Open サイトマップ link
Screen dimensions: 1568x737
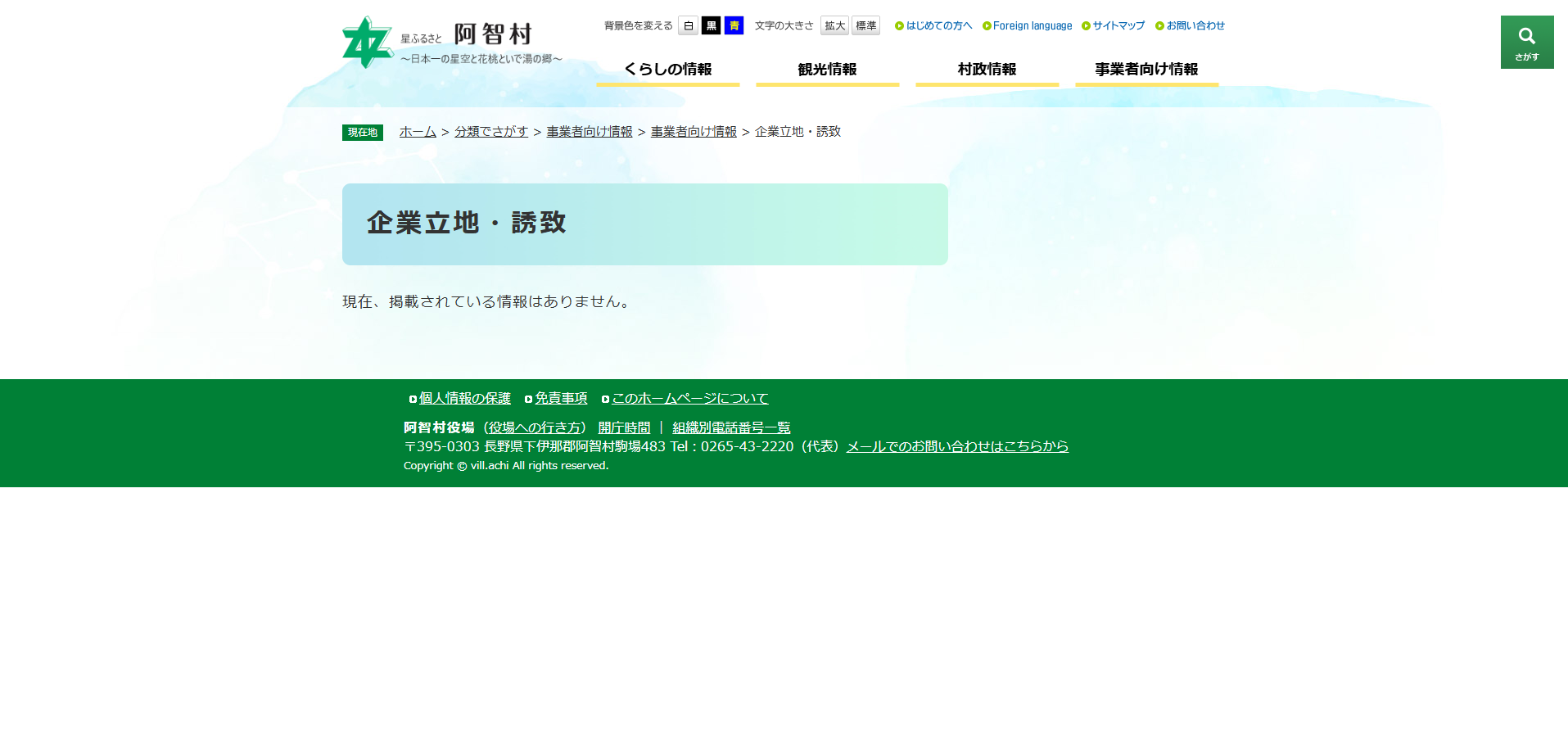1118,25
